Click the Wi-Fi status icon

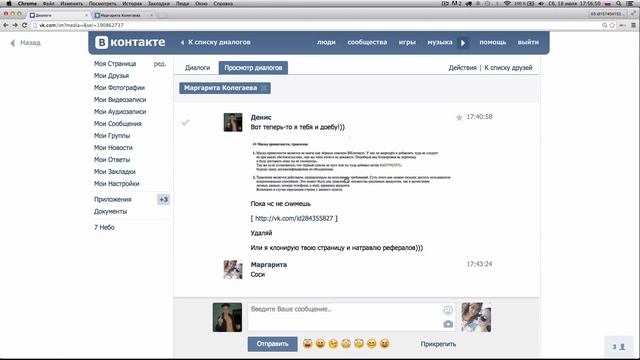coord(507,3)
